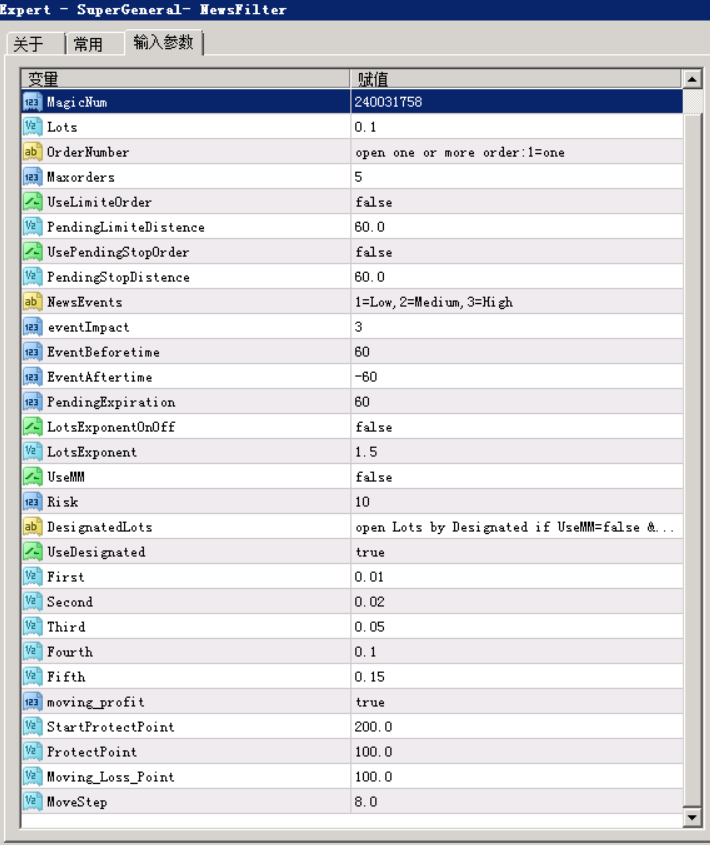Select the EventAftertime value -60

tap(366, 377)
